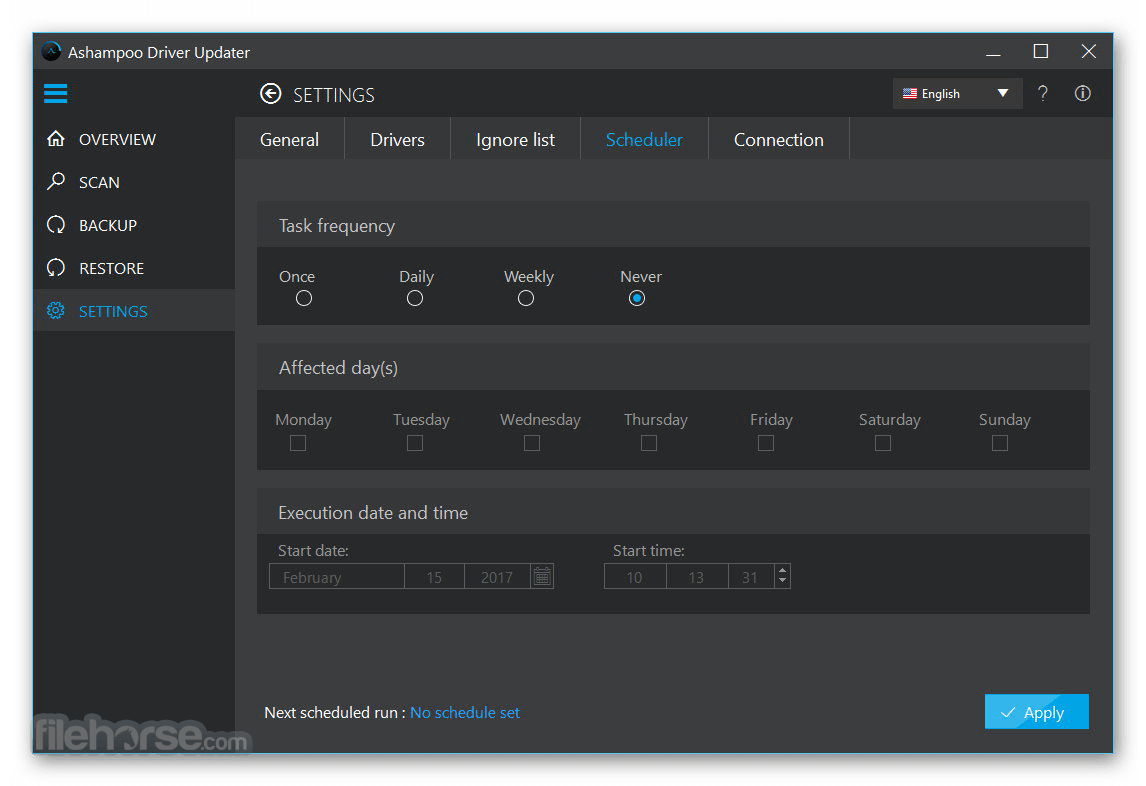Close the Ashampoo Driver Updater window
The height and width of the screenshot is (786, 1146).
pyautogui.click(x=1088, y=51)
